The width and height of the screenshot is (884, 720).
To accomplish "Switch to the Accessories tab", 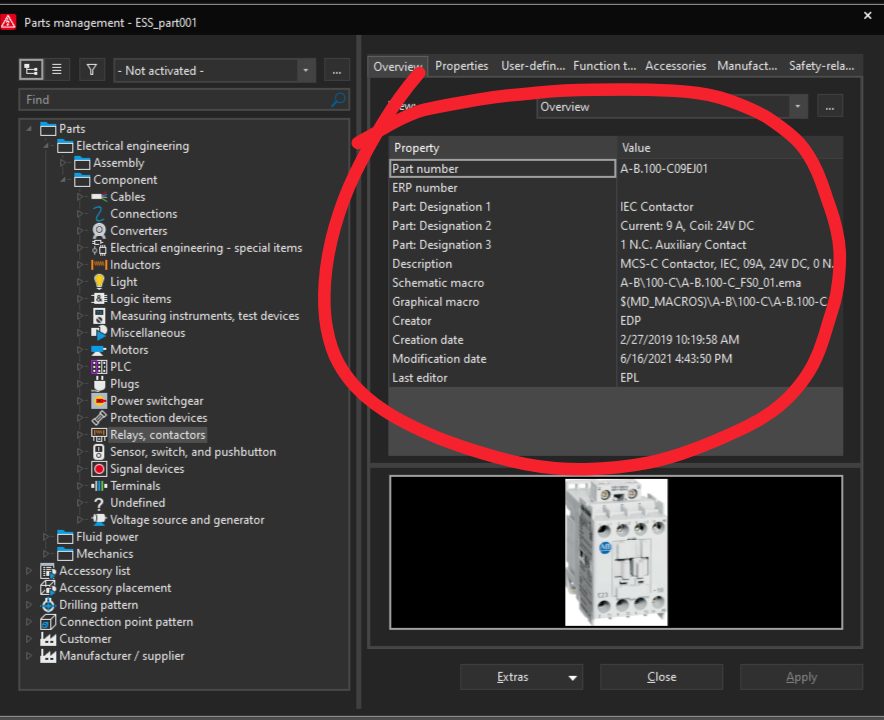I will pos(675,66).
